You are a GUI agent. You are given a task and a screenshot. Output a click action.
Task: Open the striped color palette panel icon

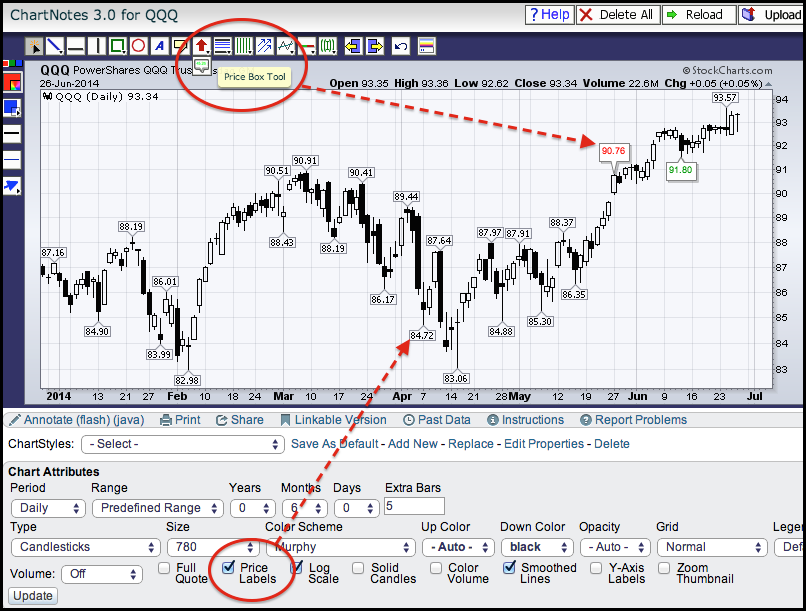tap(427, 46)
